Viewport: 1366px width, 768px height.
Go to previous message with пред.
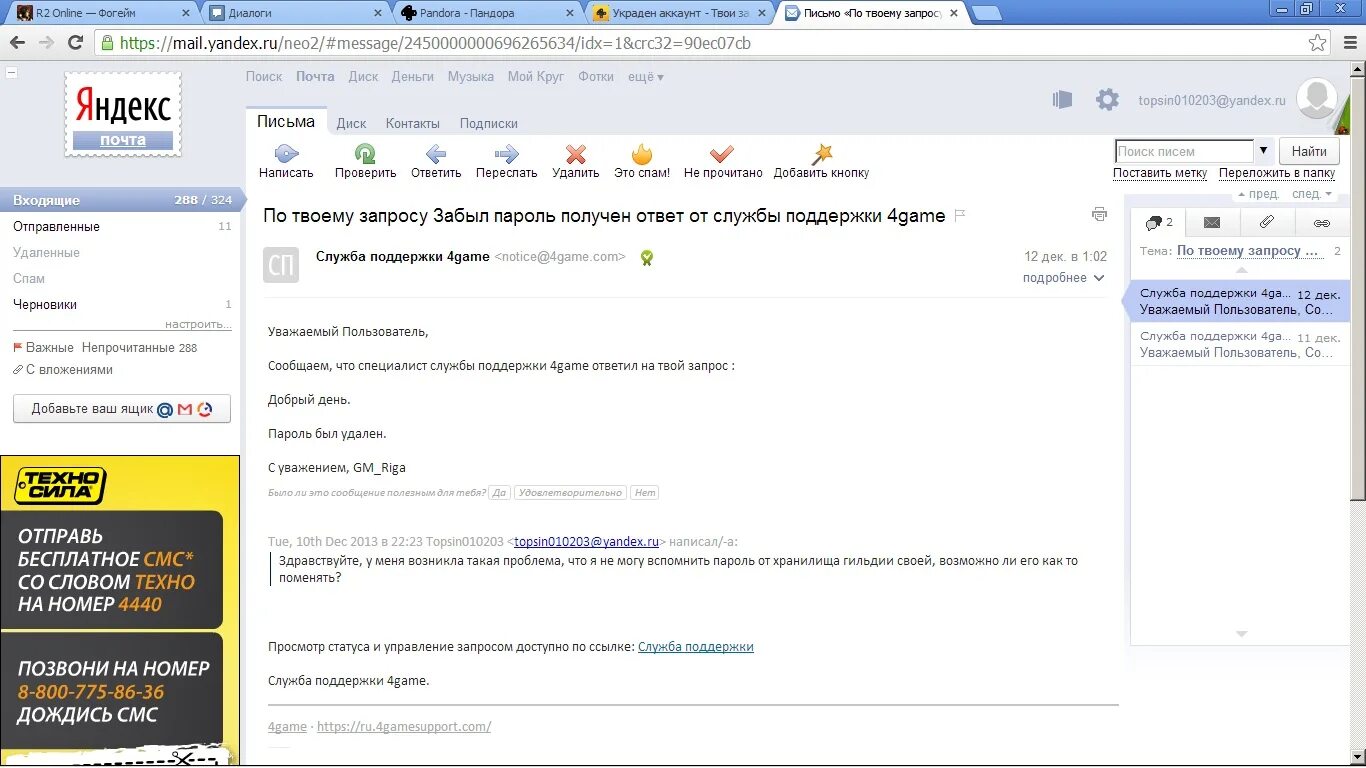coord(1258,194)
